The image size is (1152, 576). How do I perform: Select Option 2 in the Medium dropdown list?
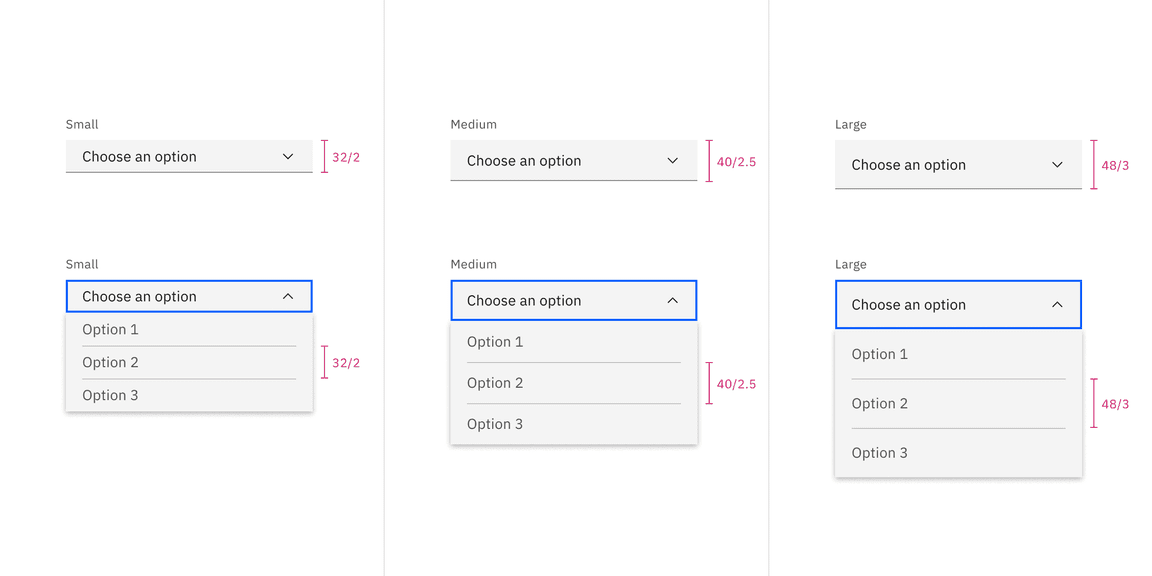495,382
